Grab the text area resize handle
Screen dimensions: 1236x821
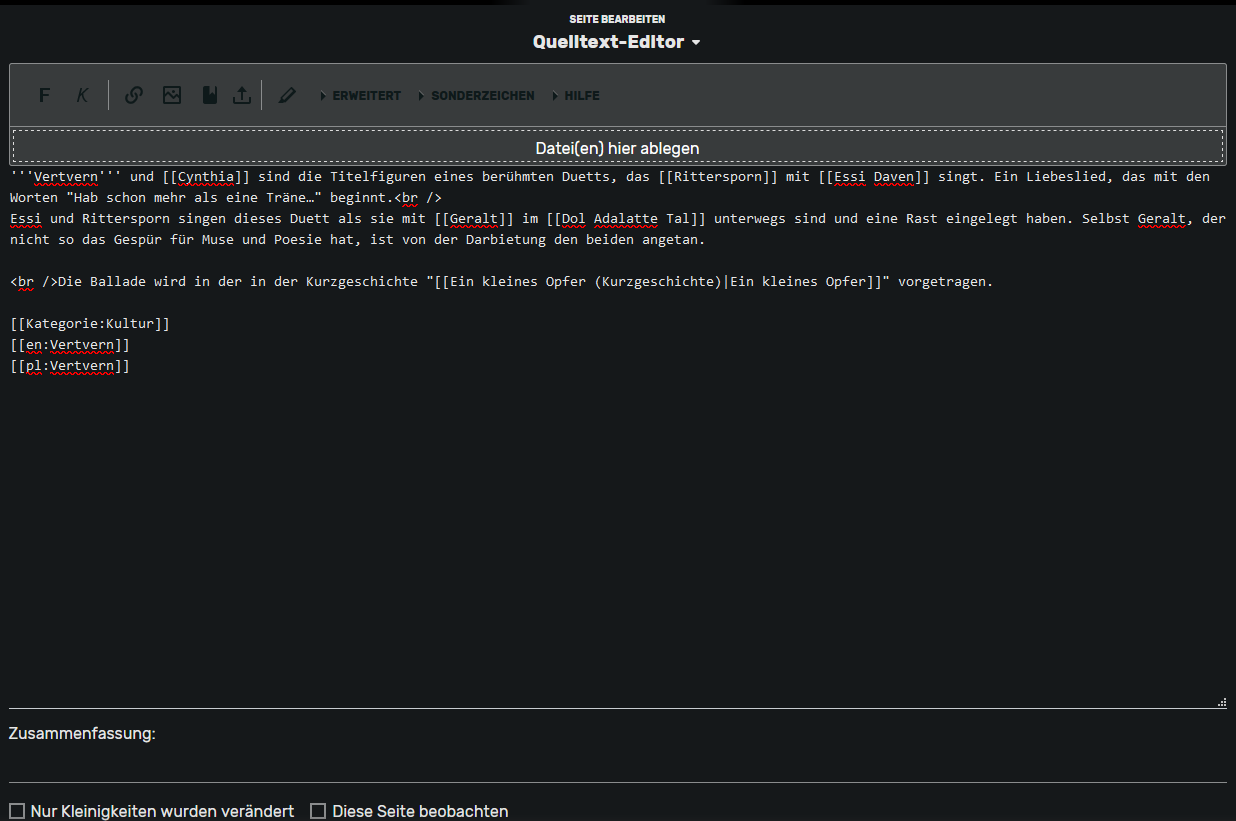pyautogui.click(x=1222, y=703)
